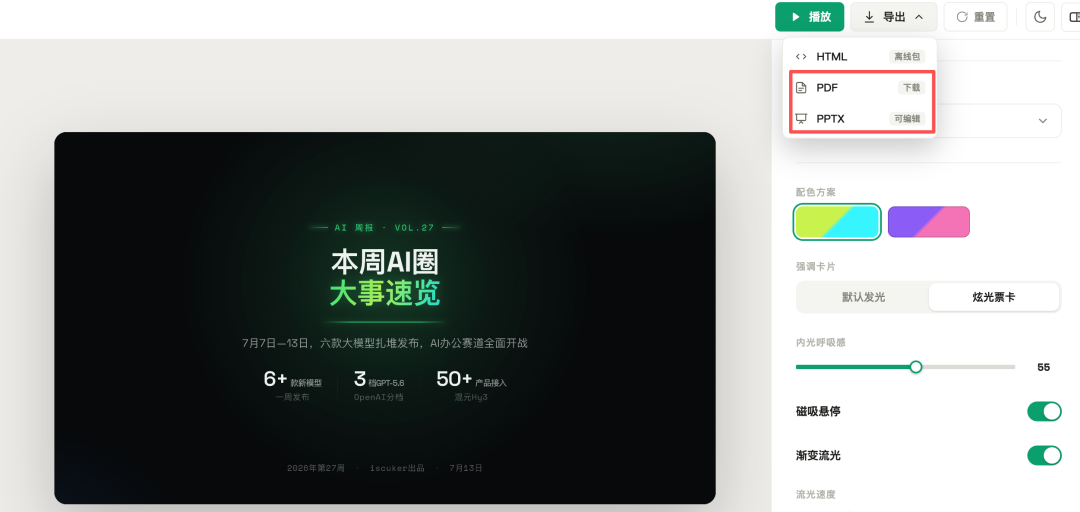Click the play triangle icon in 播放
1080x512 pixels.
point(796,17)
